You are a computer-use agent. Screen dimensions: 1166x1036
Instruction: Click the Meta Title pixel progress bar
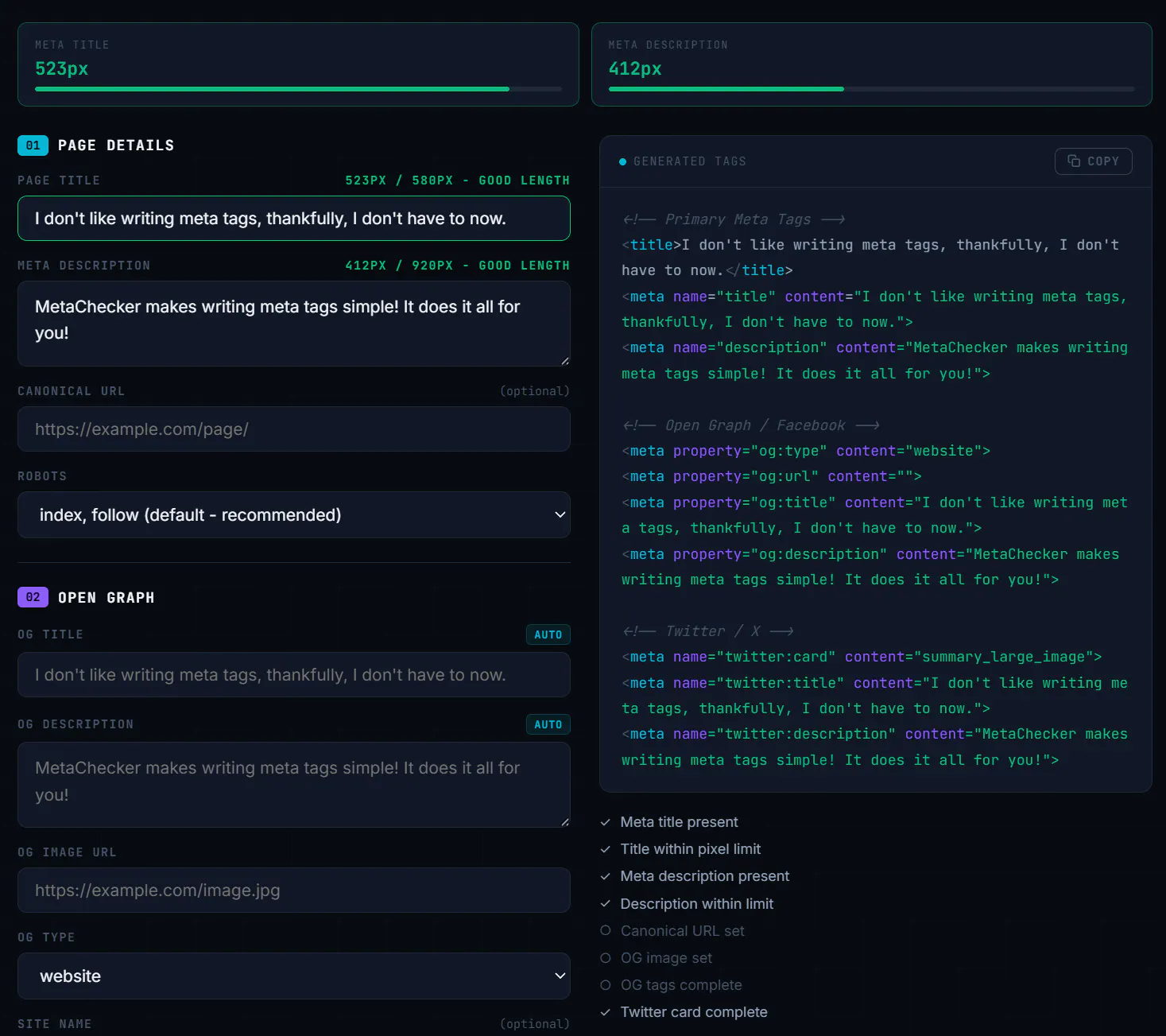298,89
